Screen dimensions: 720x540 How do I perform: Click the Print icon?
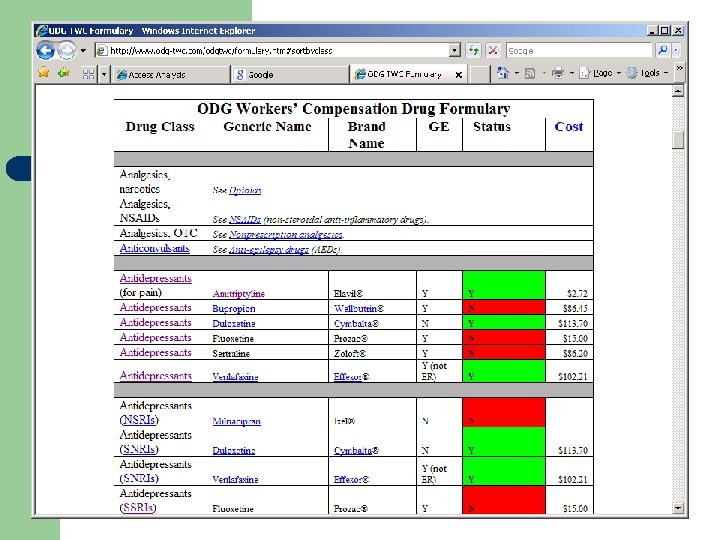pyautogui.click(x=558, y=73)
